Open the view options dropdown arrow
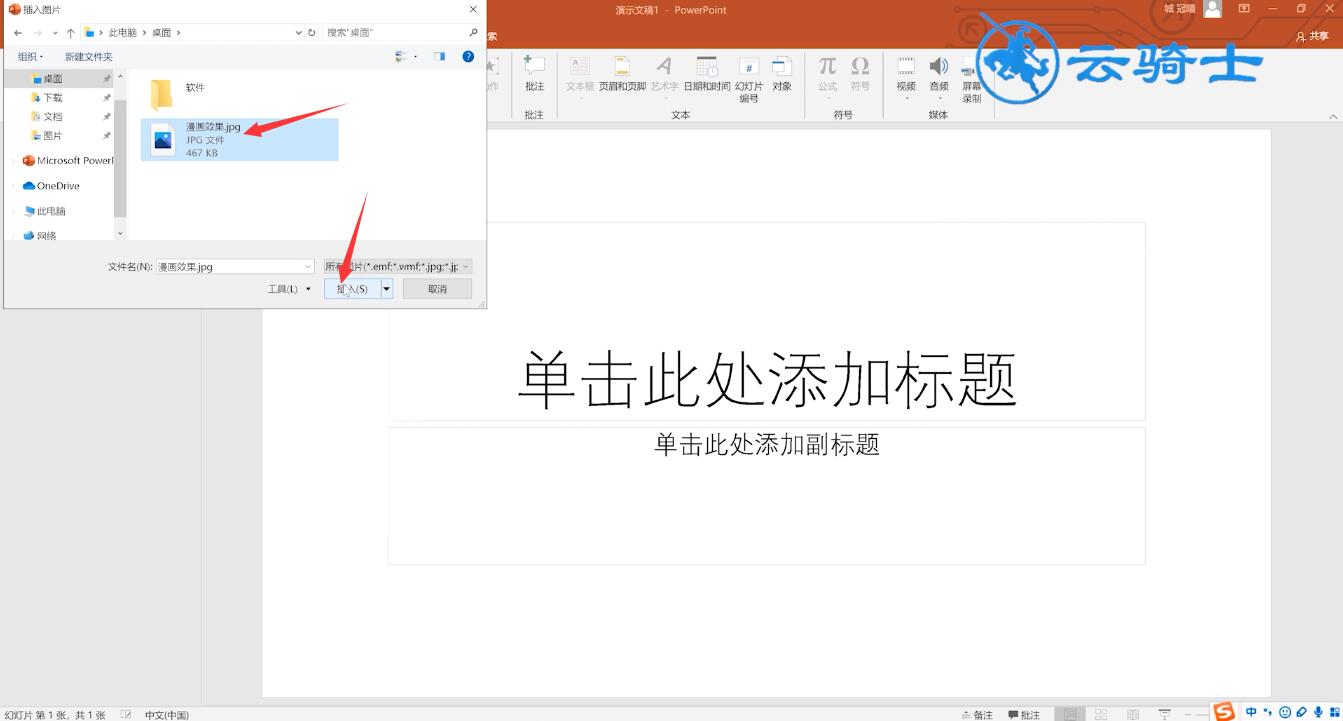Viewport: 1343px width, 721px height. 416,57
